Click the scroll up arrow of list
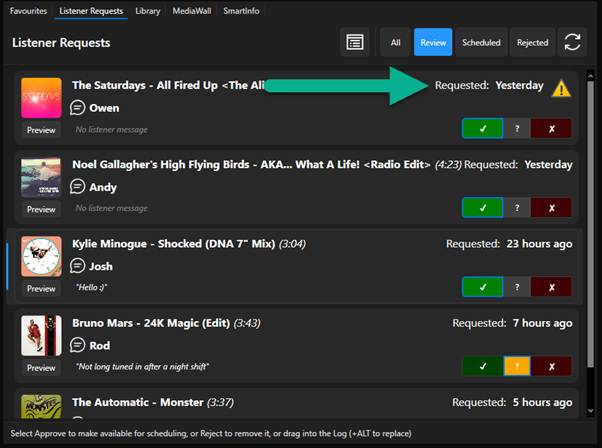Screen dimensions: 602x448 tap(590, 76)
